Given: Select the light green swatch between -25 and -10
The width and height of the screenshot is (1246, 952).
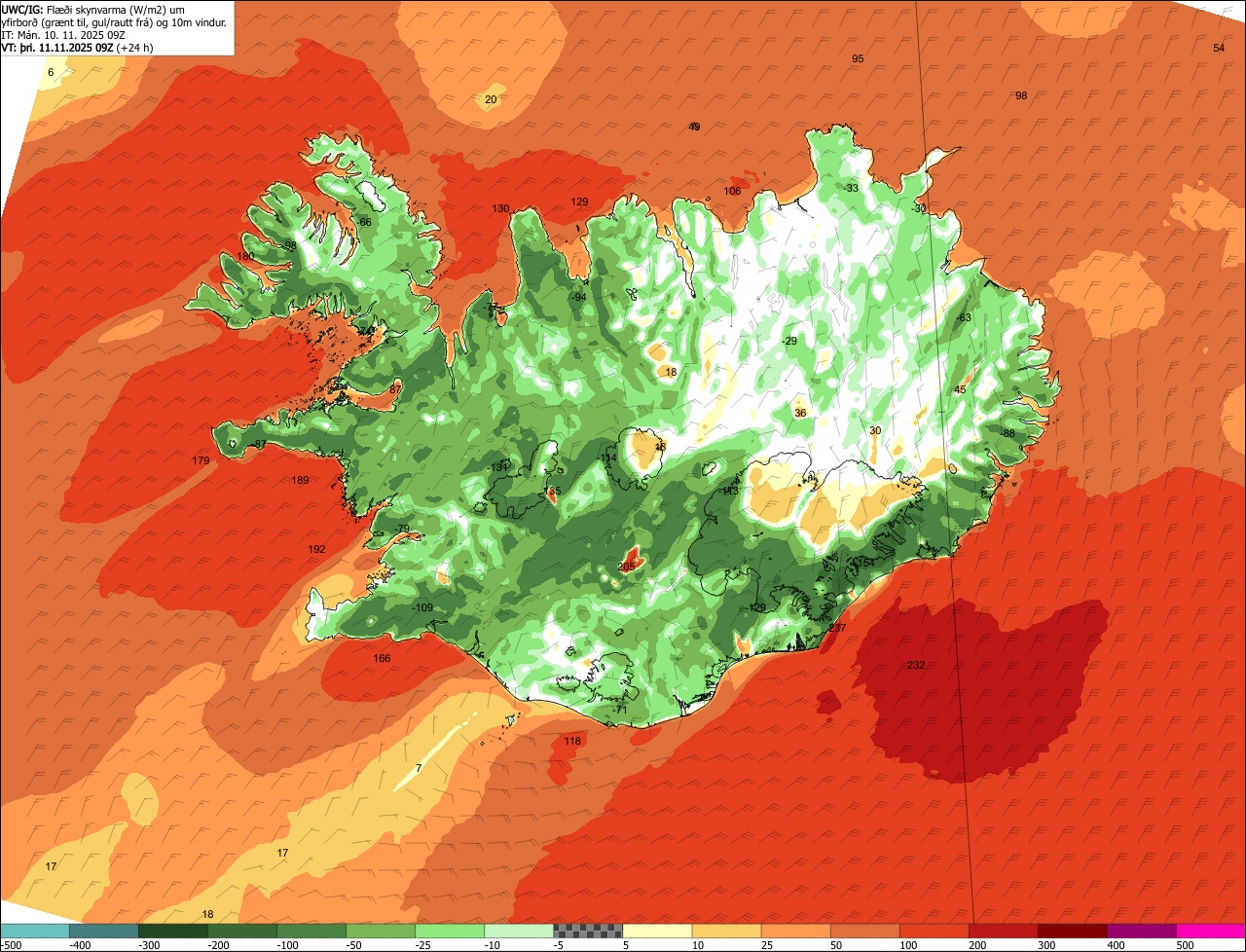Looking at the screenshot, I should pos(450,931).
